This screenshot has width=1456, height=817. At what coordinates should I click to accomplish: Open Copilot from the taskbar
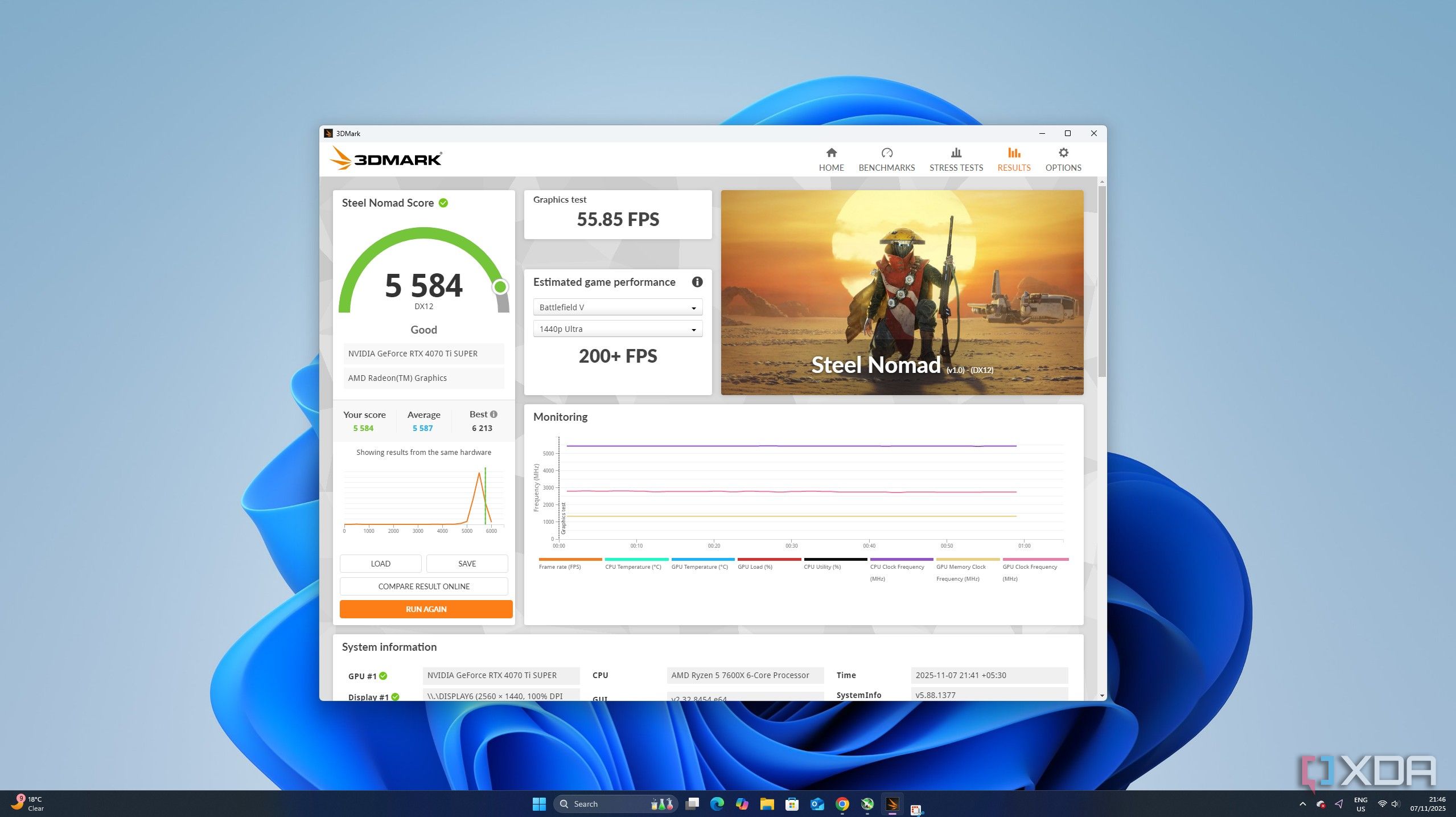[x=742, y=803]
